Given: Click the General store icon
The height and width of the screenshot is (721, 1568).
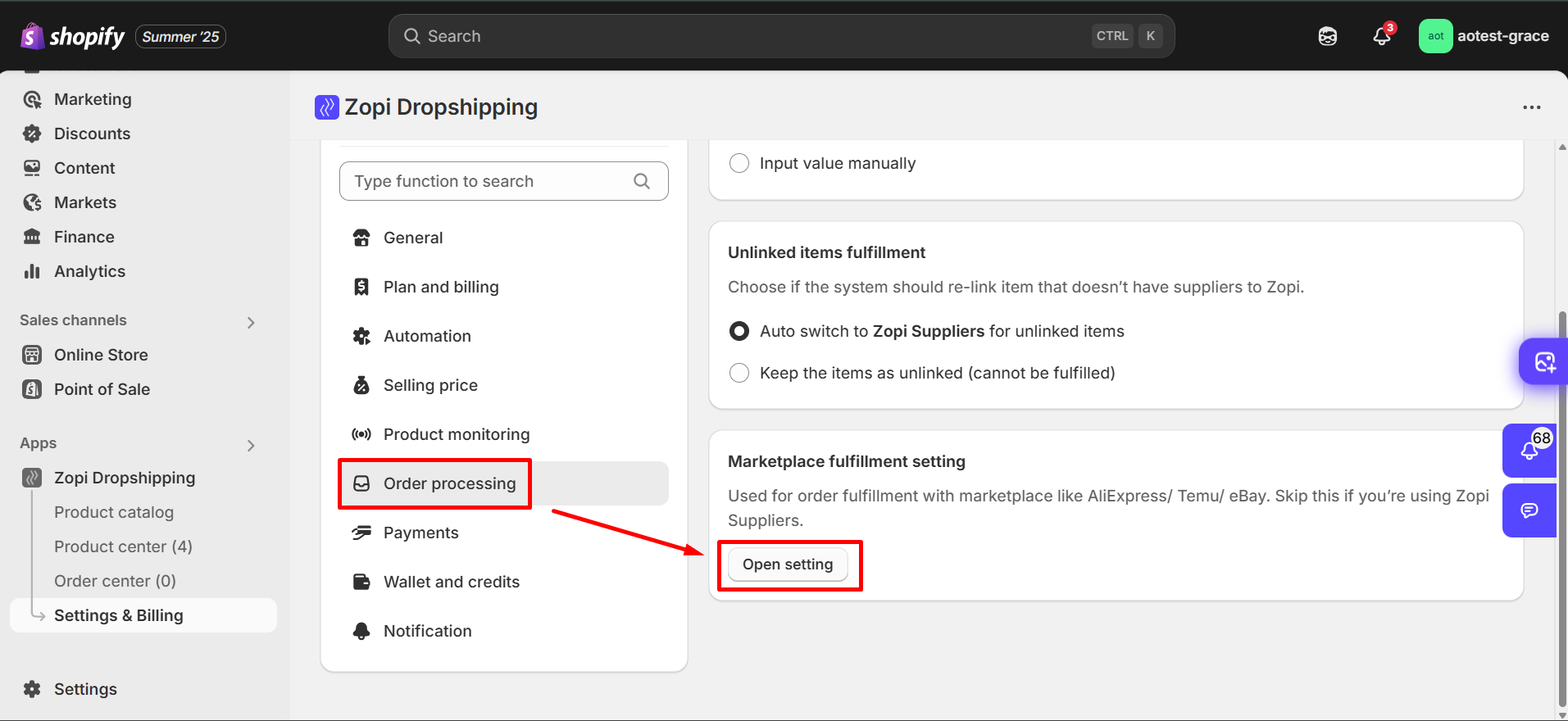Looking at the screenshot, I should tap(361, 238).
